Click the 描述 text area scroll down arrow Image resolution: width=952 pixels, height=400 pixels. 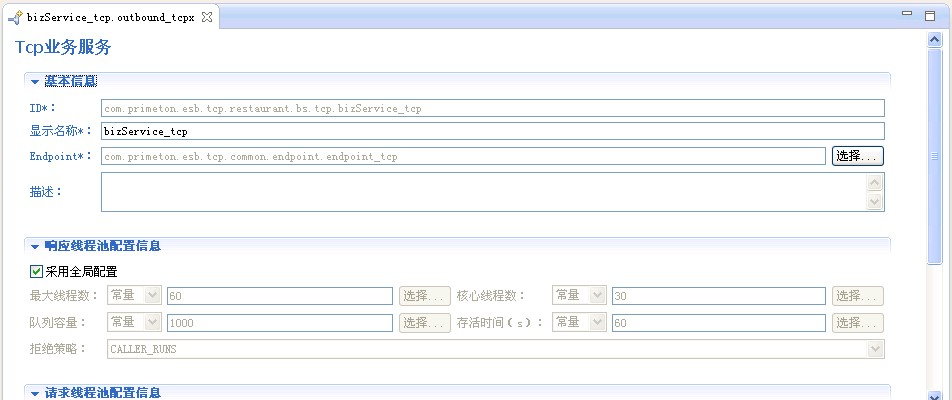875,202
